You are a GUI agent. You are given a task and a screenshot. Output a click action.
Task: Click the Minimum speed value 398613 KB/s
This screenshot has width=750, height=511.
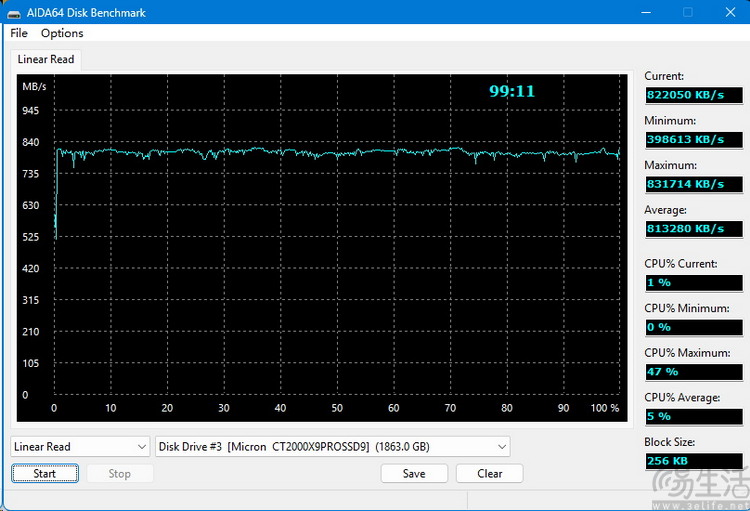pyautogui.click(x=695, y=139)
